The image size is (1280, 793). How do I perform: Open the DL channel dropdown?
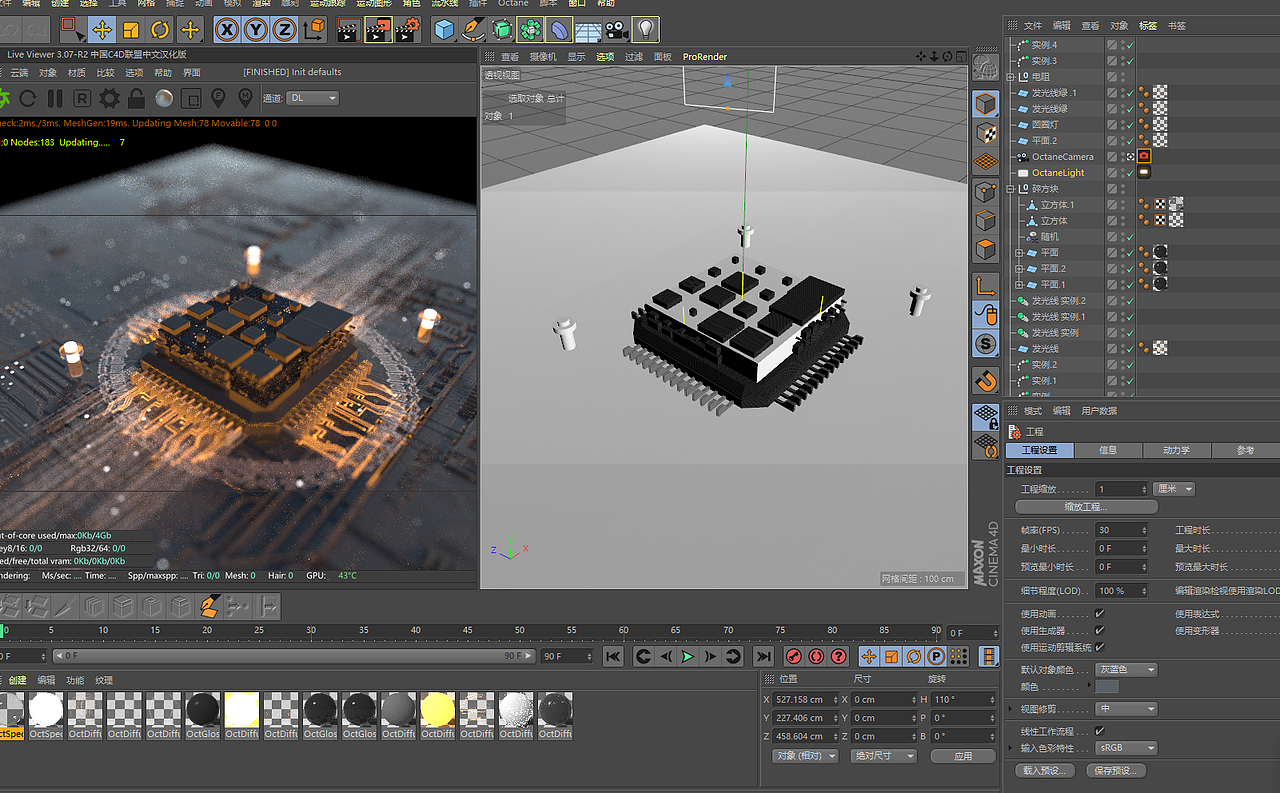tap(313, 98)
